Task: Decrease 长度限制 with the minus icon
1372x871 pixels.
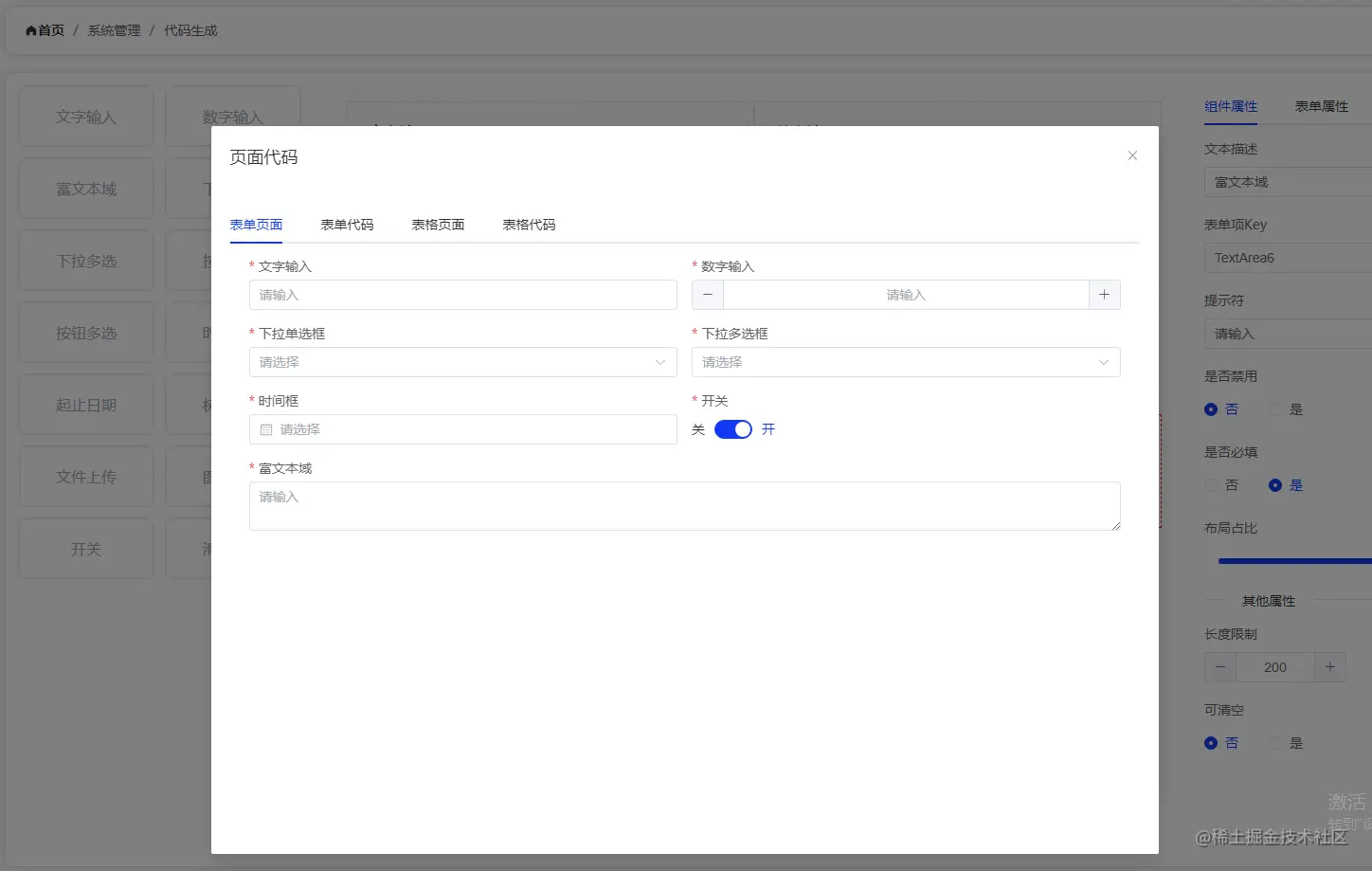Action: 1219,666
